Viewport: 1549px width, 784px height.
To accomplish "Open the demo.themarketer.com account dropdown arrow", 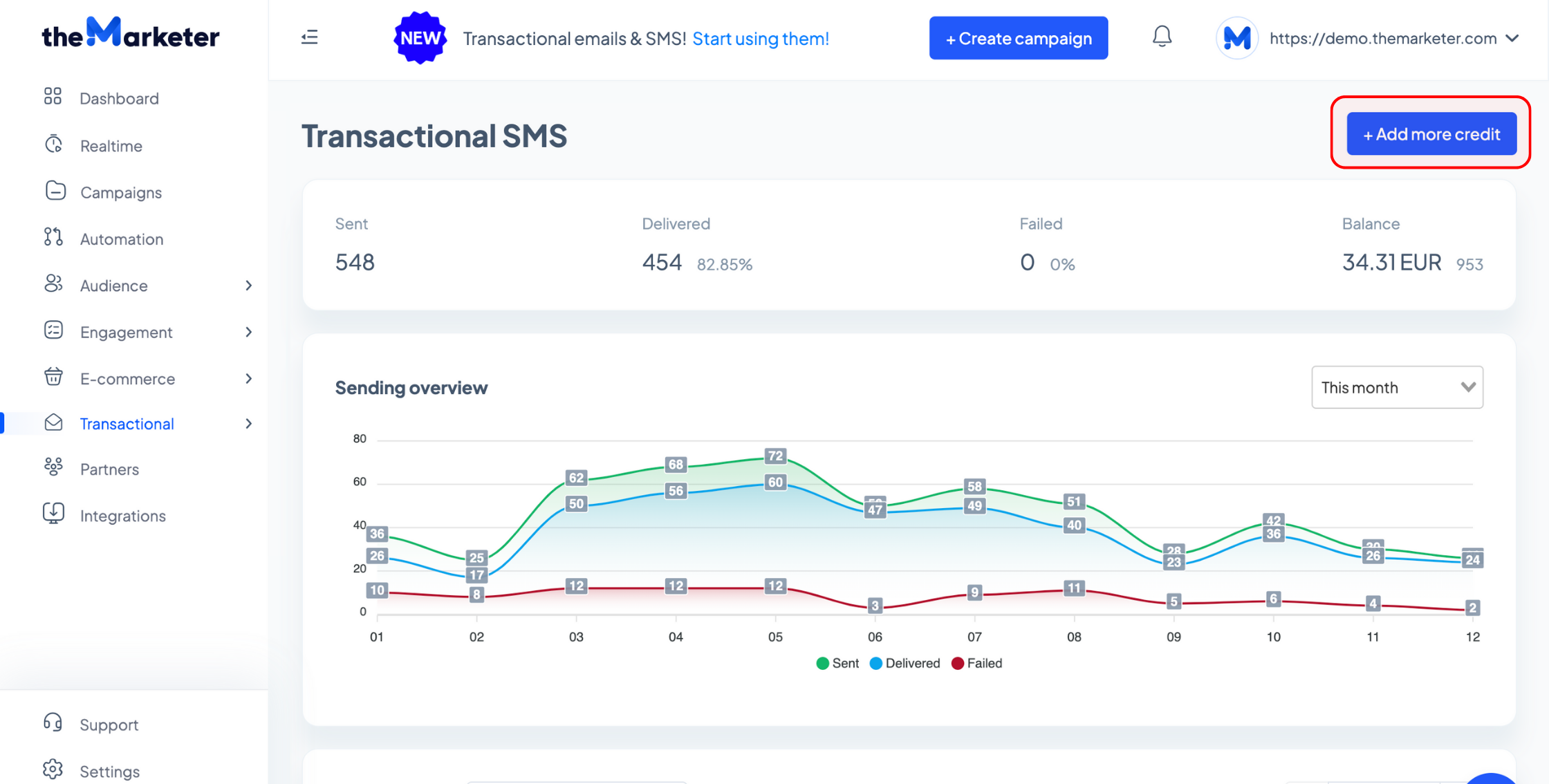I will [1512, 39].
